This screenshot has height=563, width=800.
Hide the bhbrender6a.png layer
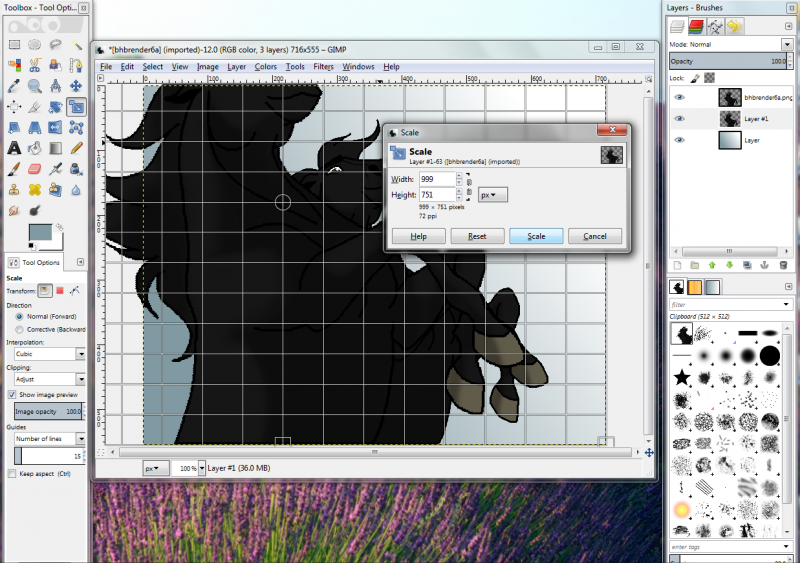(679, 97)
